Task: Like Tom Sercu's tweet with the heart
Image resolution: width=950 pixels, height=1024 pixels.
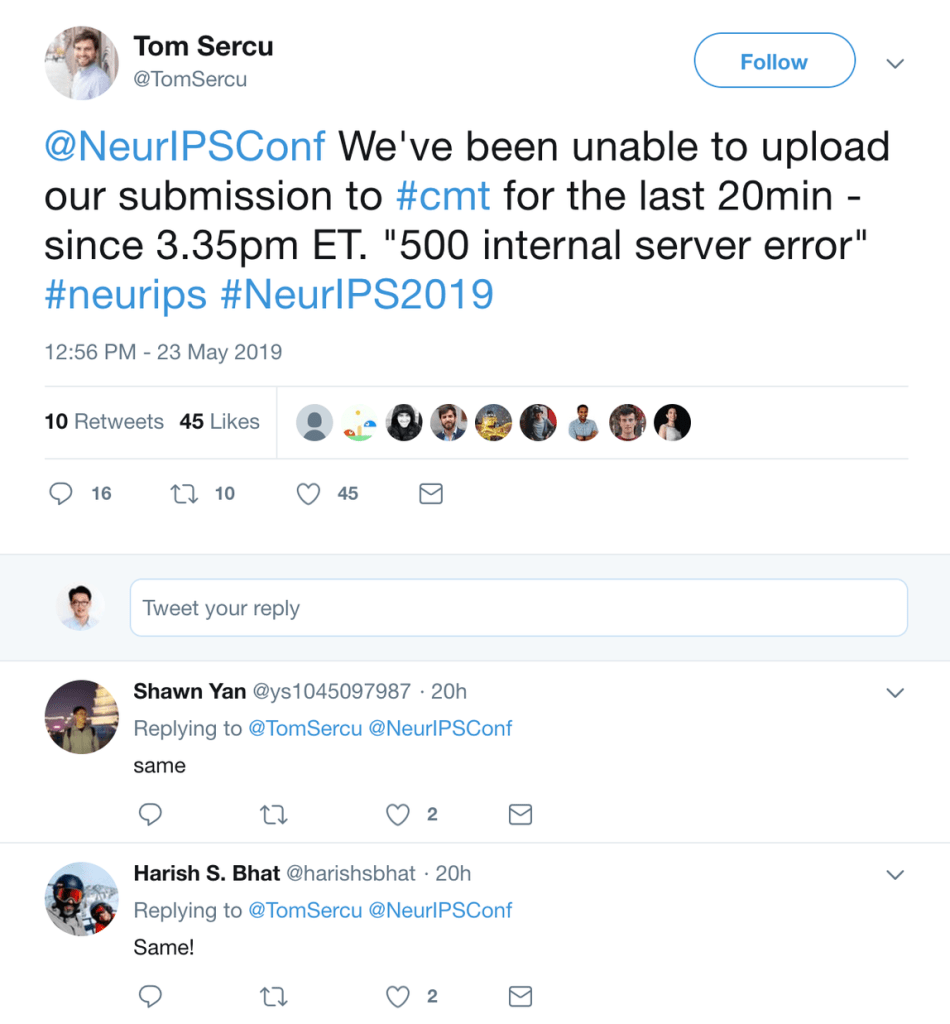Action: pyautogui.click(x=308, y=493)
